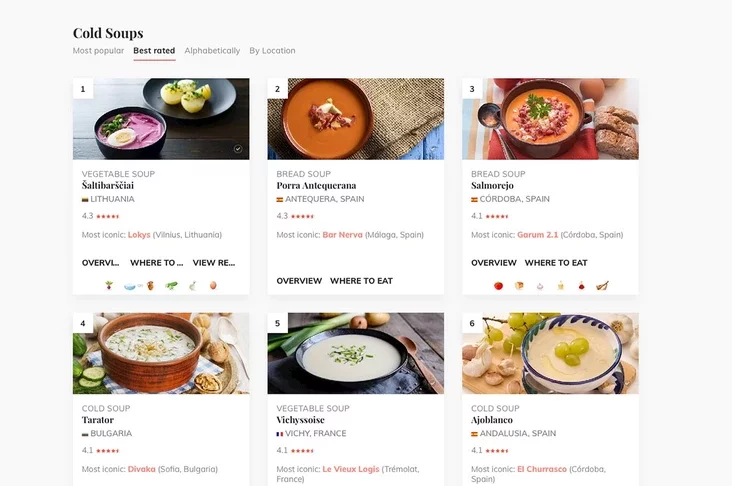
Task: Click the egg ingredient icon under Šaltibarščiai
Action: 213,286
